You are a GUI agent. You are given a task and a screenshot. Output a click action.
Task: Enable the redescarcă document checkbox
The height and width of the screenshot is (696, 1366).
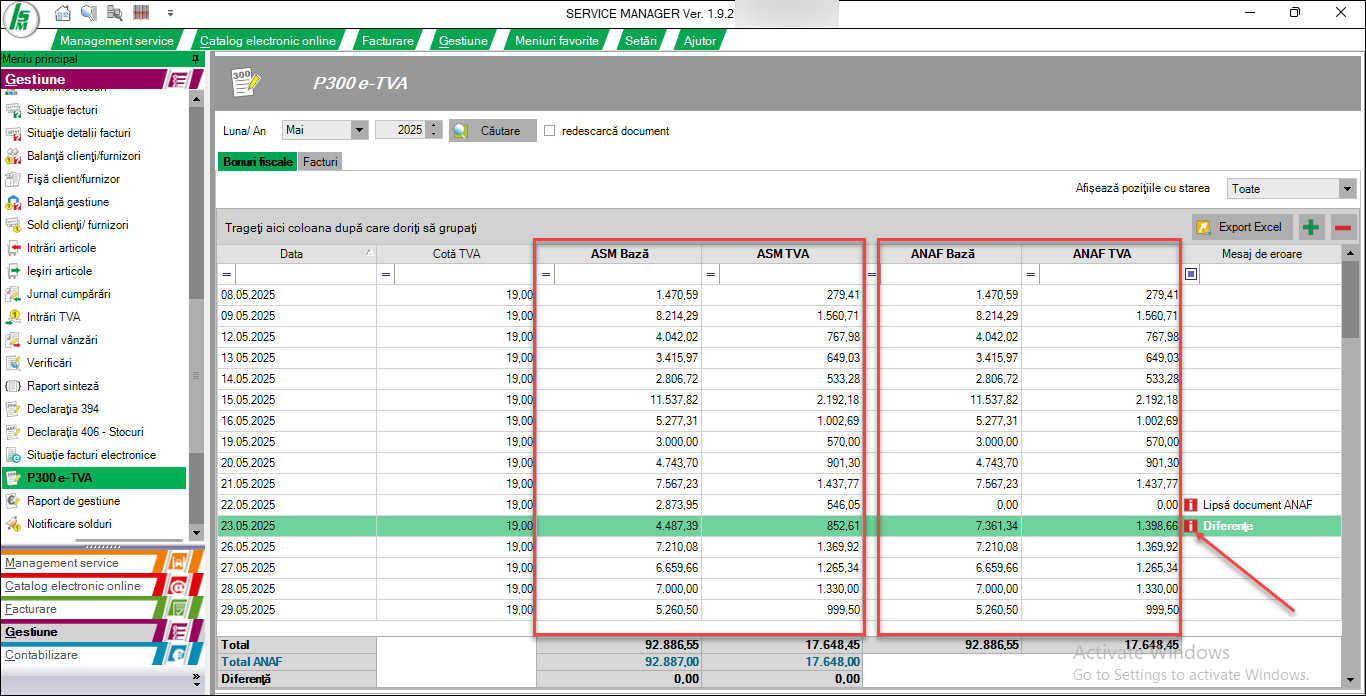click(549, 131)
